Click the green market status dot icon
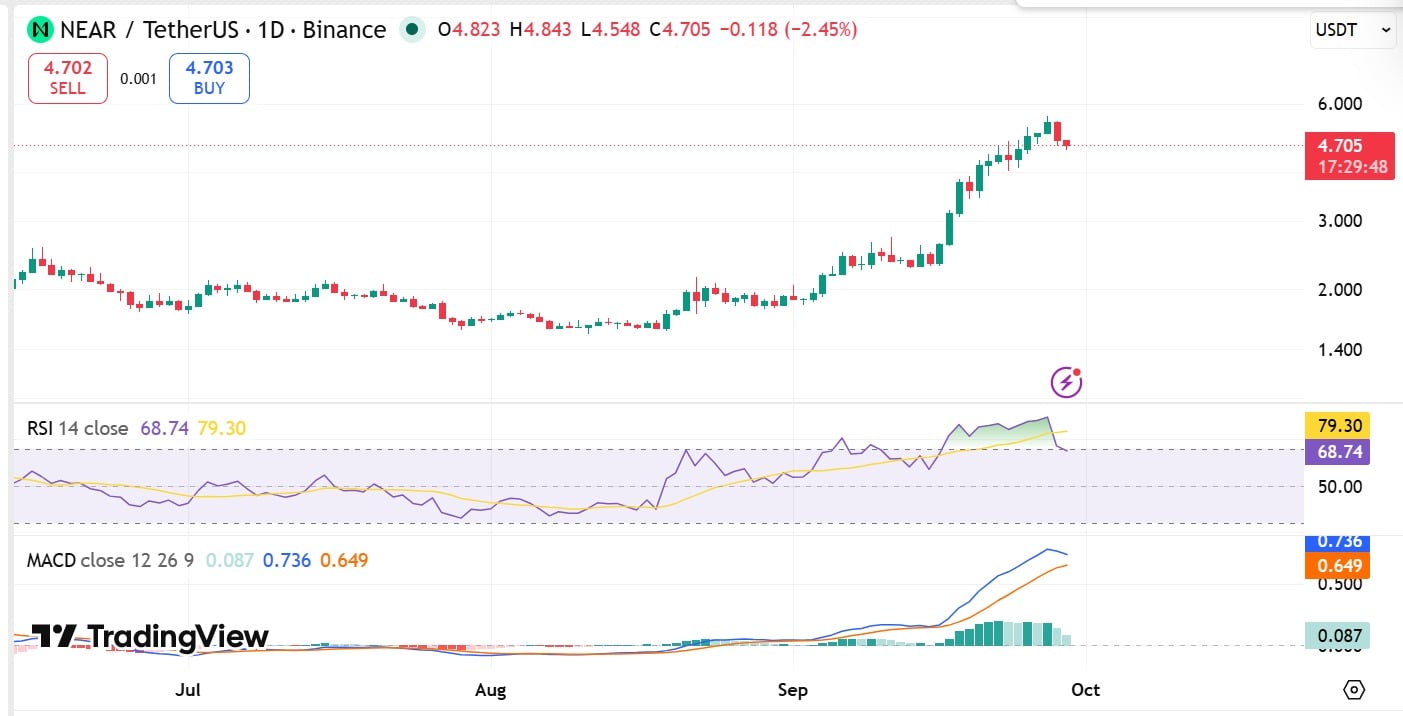Image resolution: width=1403 pixels, height=716 pixels. click(x=411, y=30)
